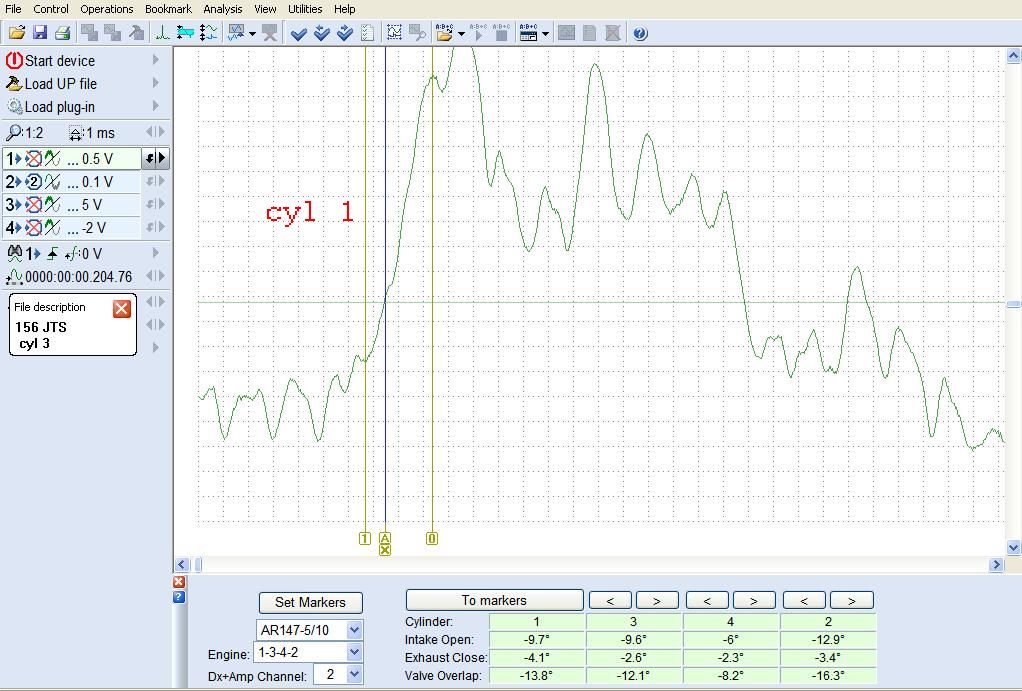
Task: Click the right arrow button above cylinder 2
Action: pos(851,600)
